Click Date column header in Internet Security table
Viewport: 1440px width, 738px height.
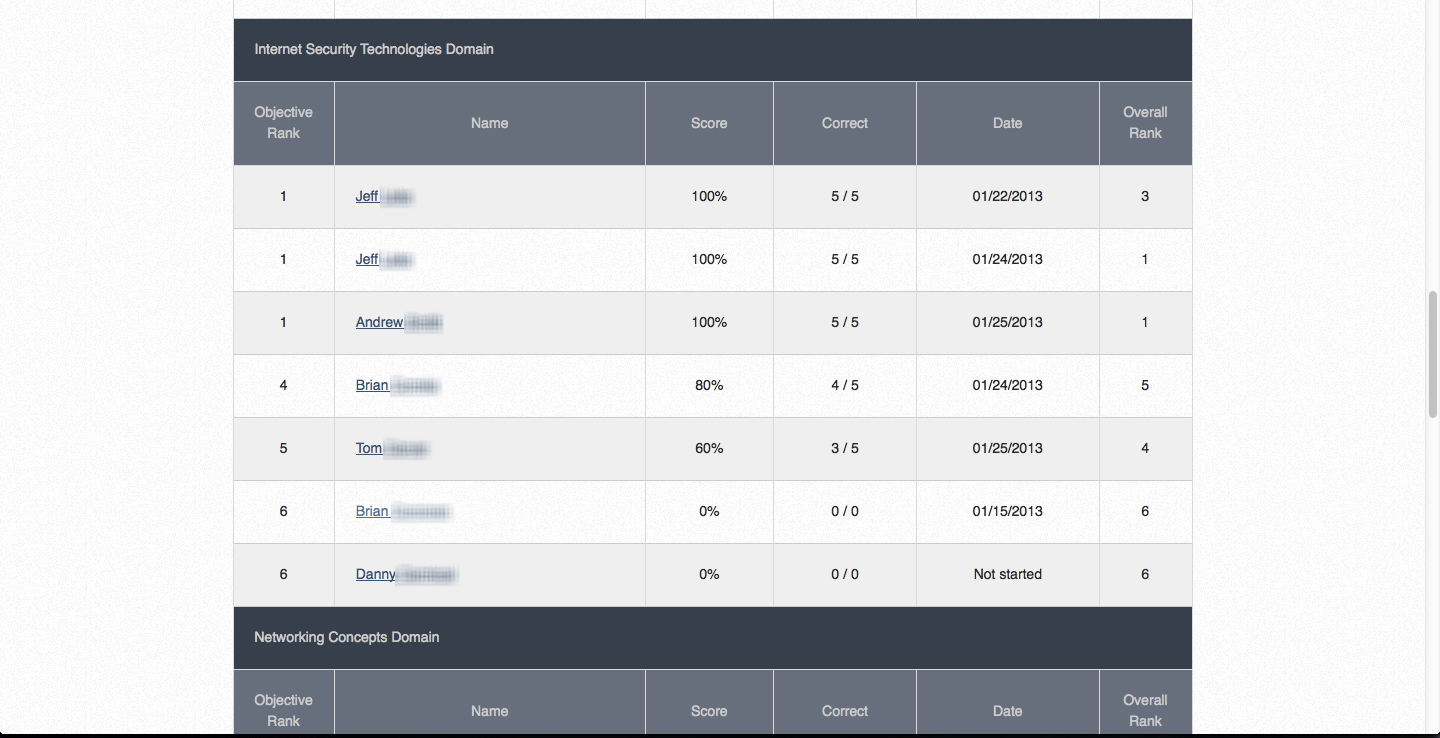tap(1008, 123)
